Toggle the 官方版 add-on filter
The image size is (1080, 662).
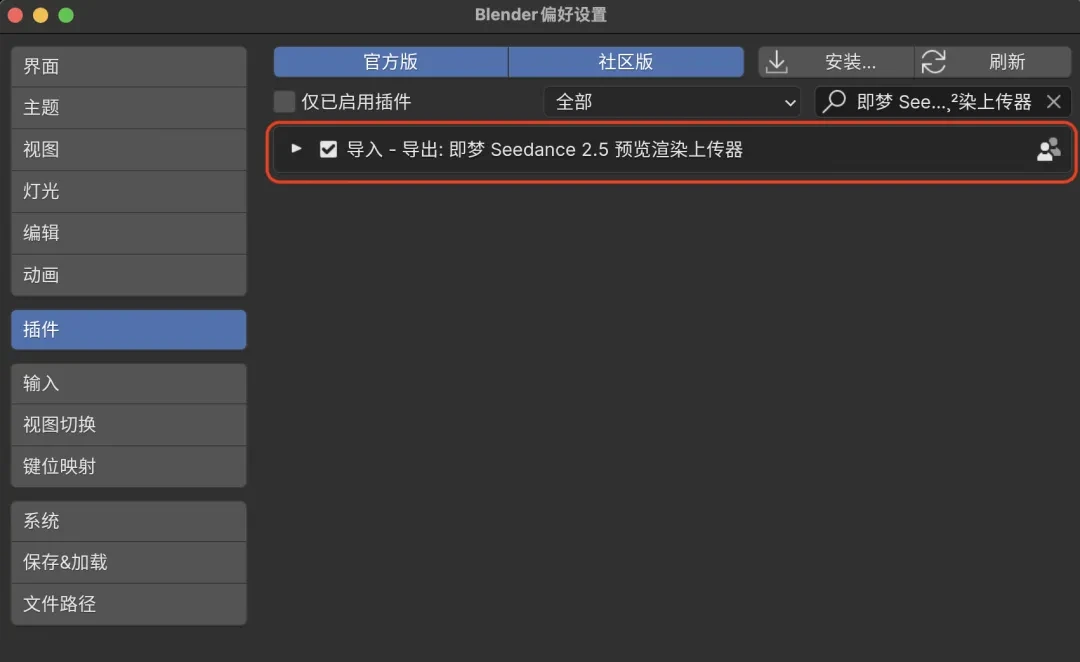tap(391, 62)
